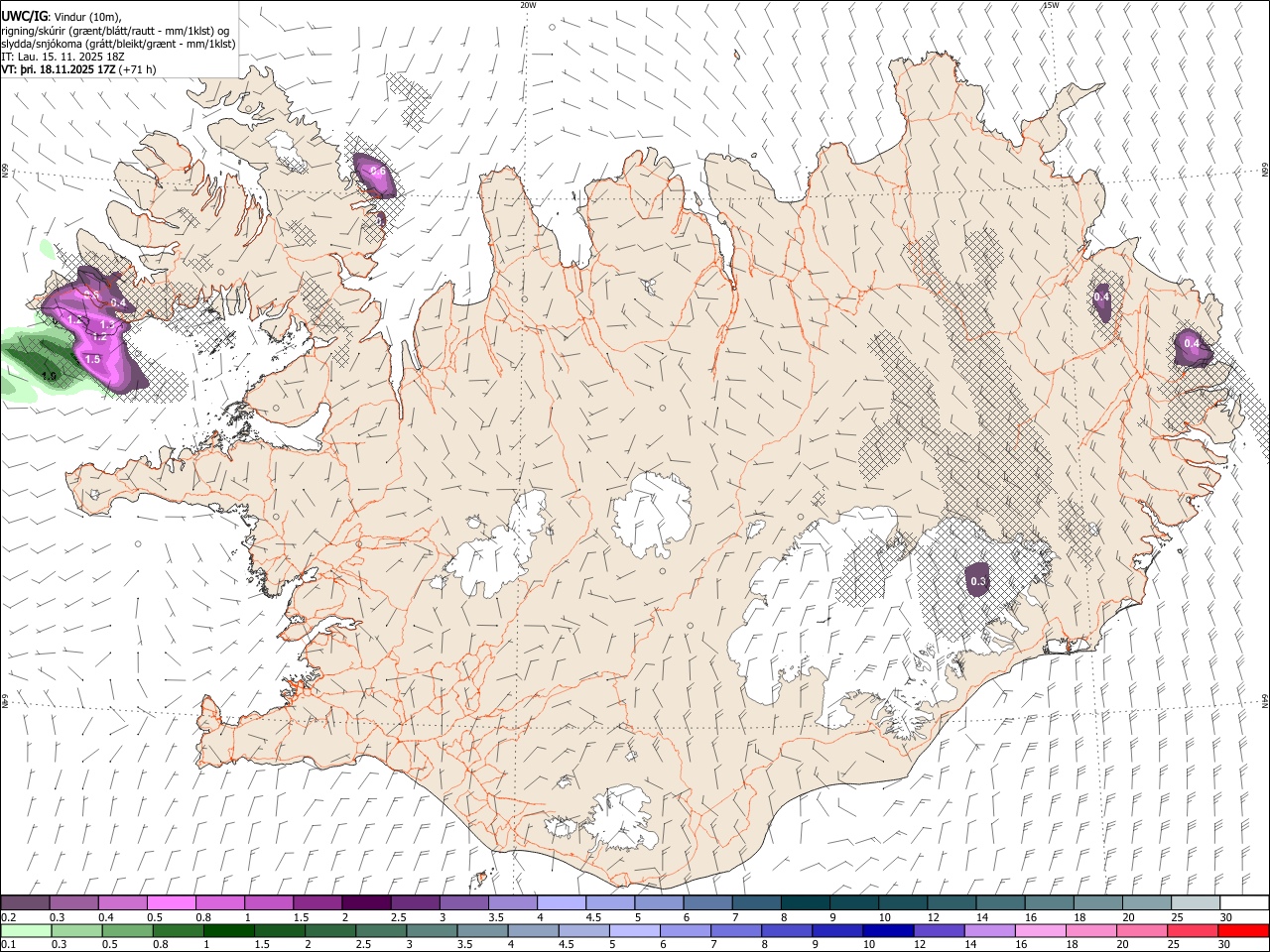Image resolution: width=1270 pixels, height=952 pixels.
Task: Click 0.4 label in easternmost purple patch
Action: [1193, 344]
